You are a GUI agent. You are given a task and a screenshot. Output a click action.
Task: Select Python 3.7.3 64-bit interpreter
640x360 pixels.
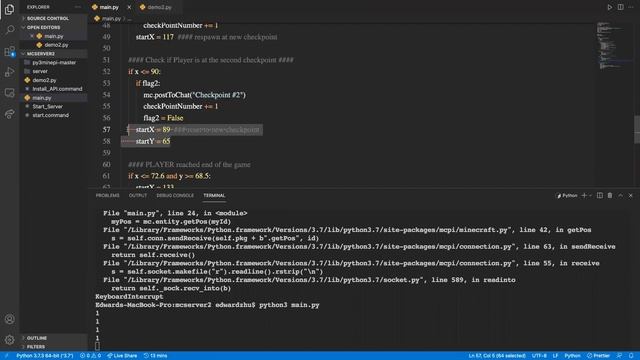(44, 356)
